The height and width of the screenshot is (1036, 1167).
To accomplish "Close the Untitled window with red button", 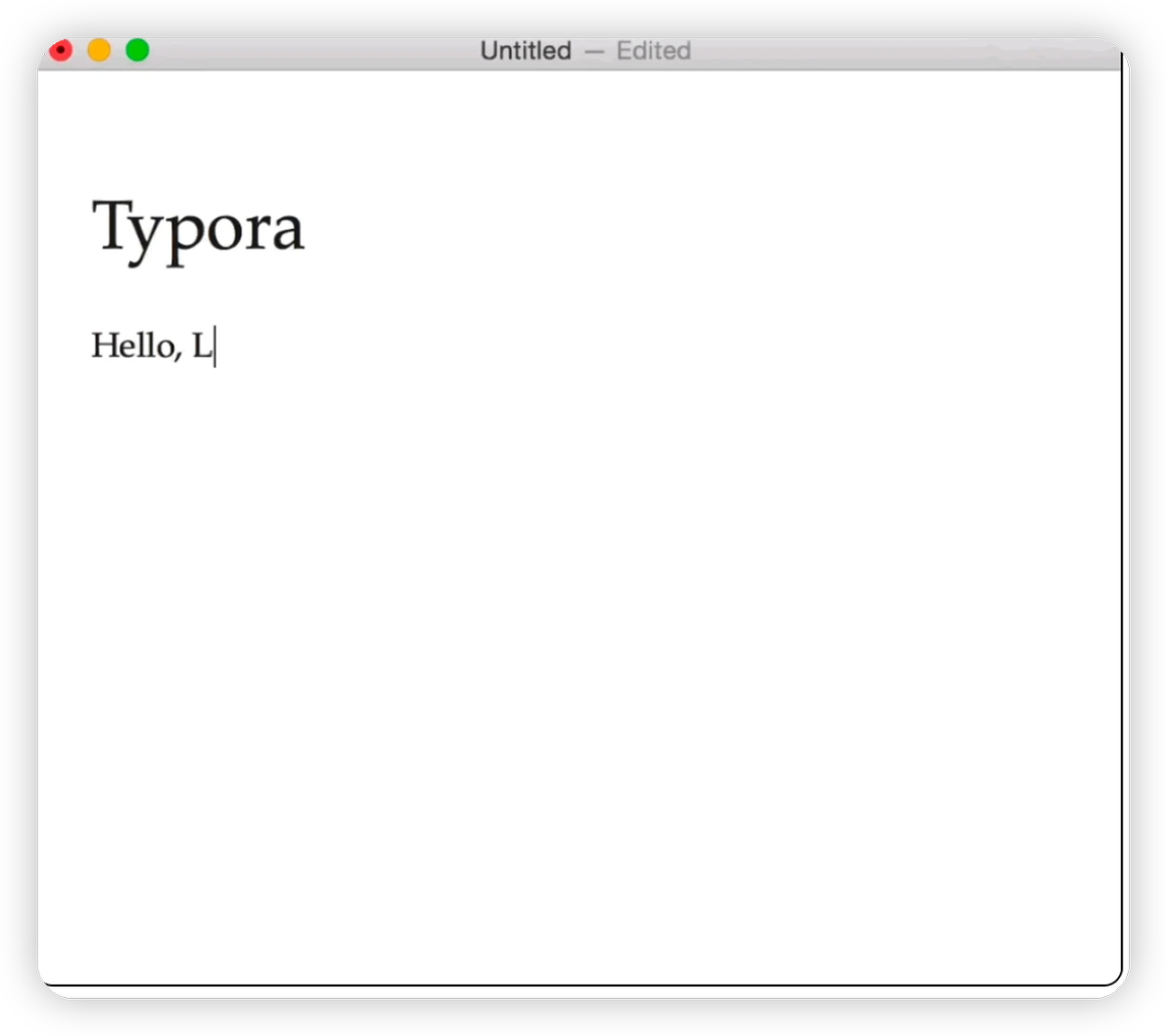I will tap(61, 51).
